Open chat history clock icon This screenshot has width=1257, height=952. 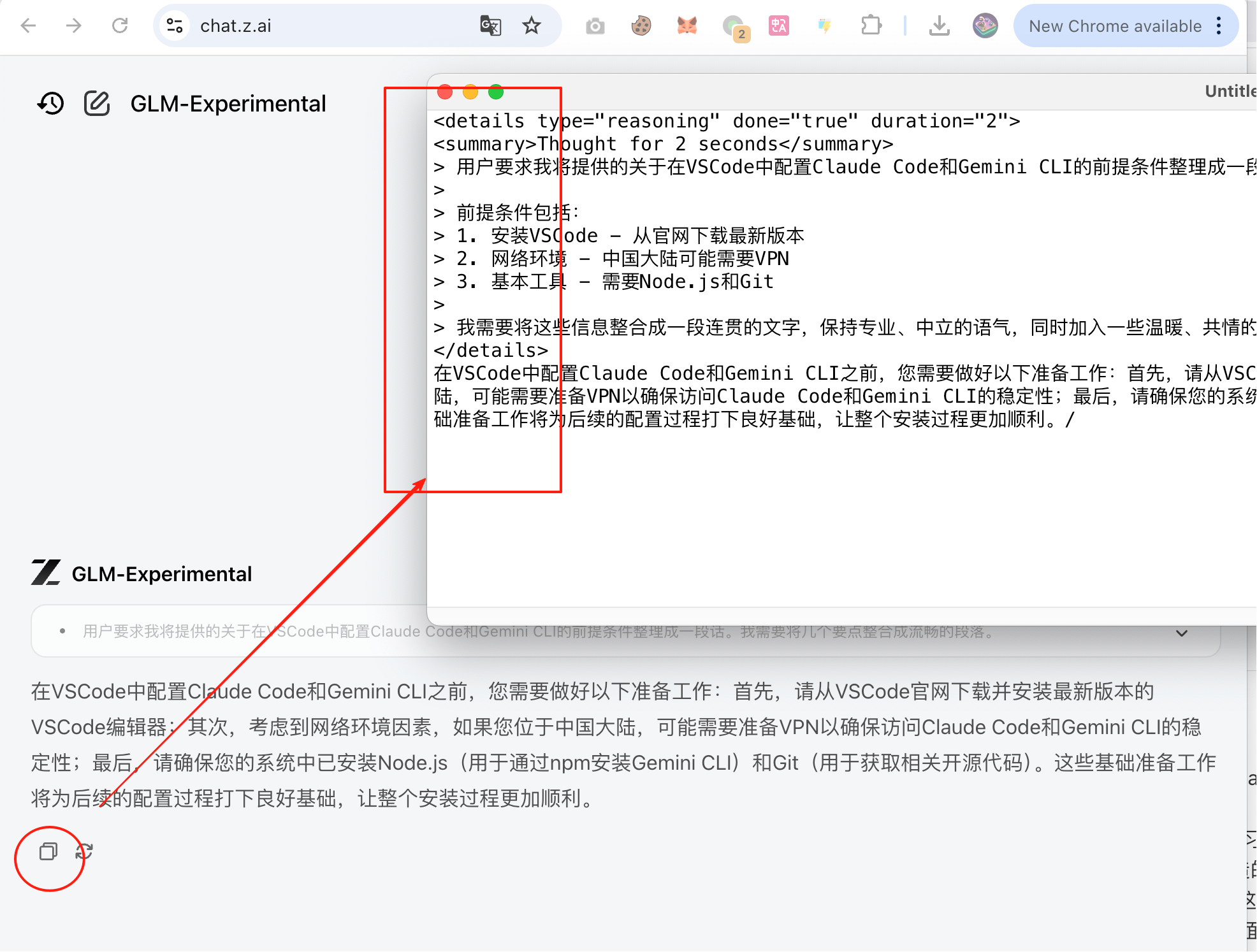(50, 103)
